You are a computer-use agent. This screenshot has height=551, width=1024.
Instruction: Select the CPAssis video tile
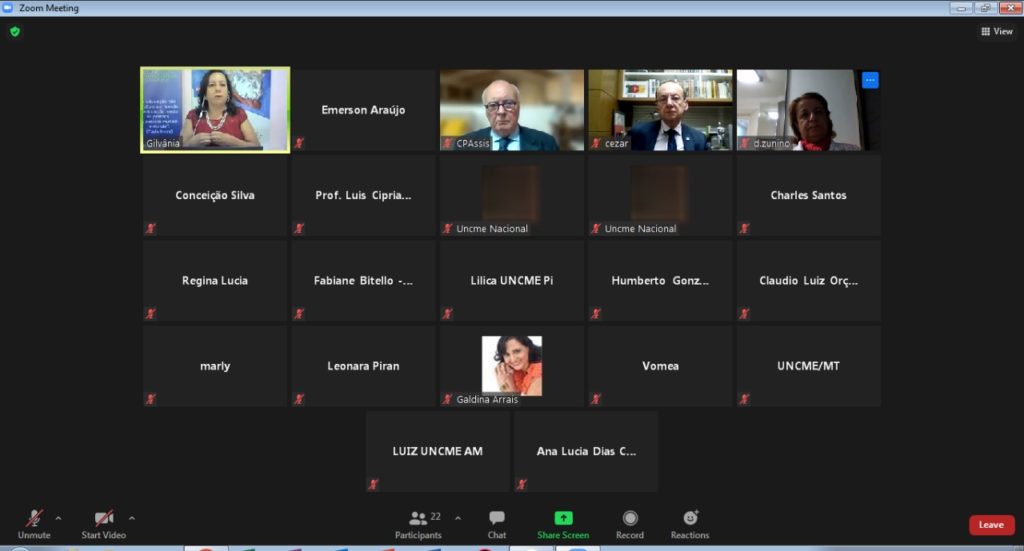[x=512, y=110]
